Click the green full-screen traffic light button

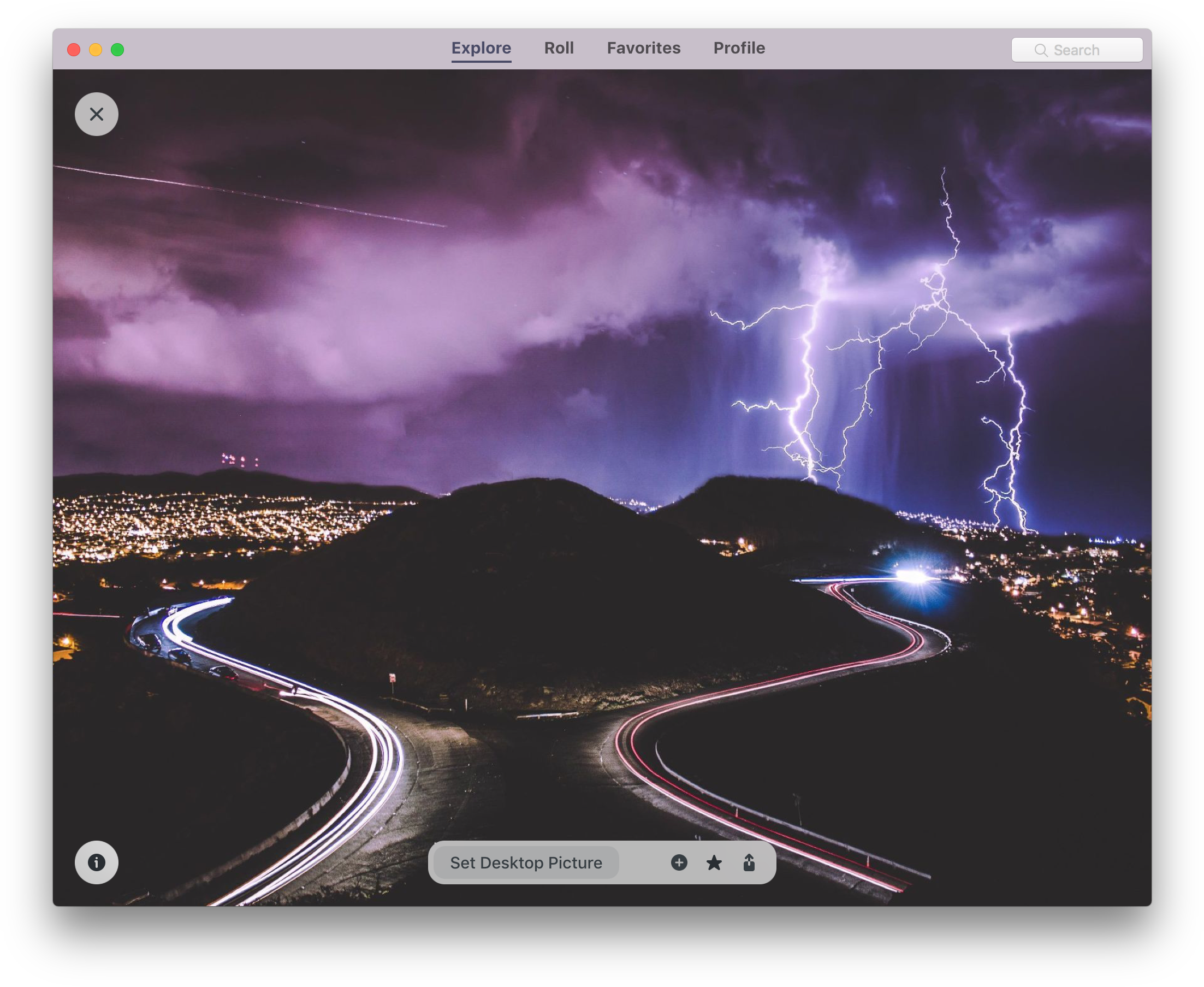pyautogui.click(x=117, y=50)
